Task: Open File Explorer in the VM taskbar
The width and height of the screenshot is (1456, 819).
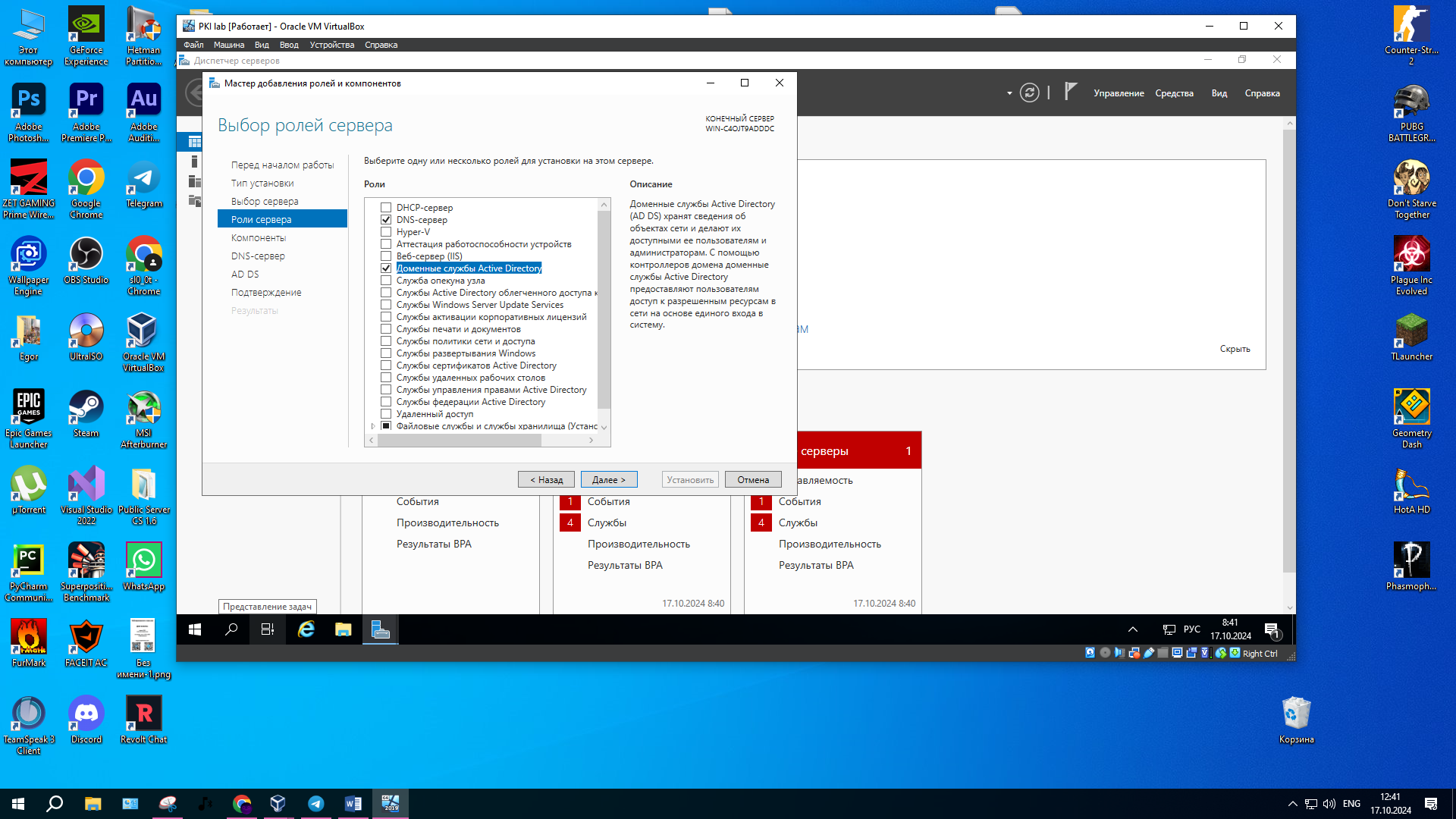Action: [344, 629]
